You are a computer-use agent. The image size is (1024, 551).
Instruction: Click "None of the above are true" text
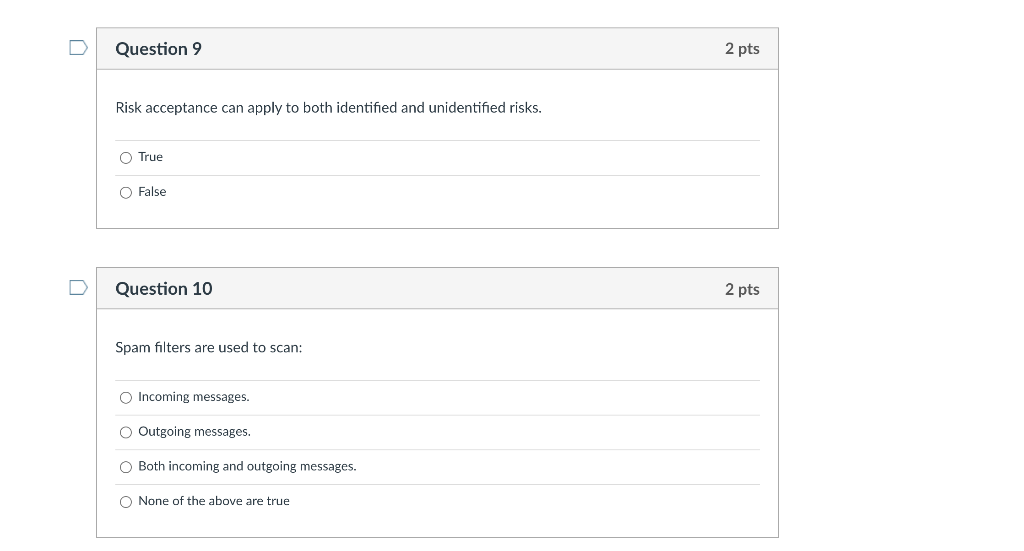coord(214,501)
